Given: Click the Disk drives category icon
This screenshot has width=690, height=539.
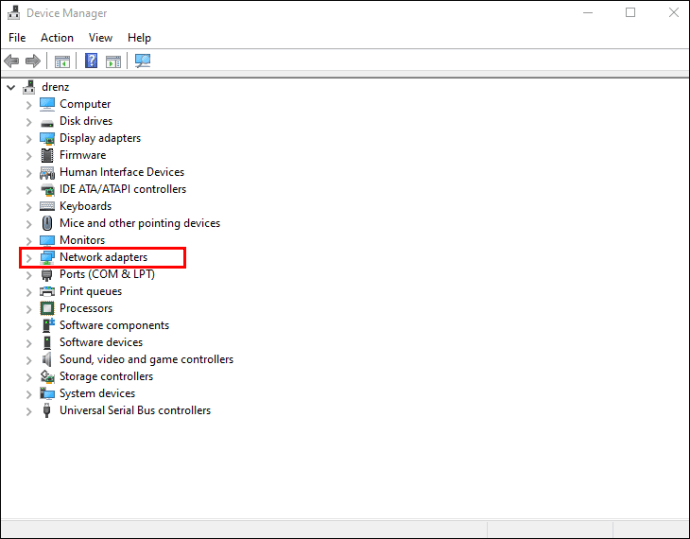Looking at the screenshot, I should coord(47,122).
